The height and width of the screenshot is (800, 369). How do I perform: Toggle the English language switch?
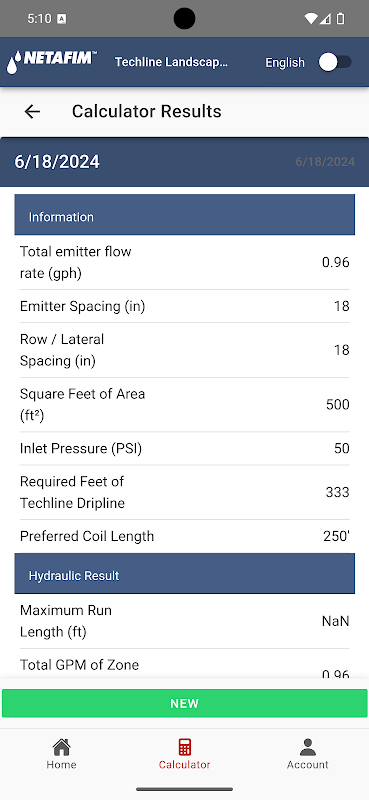(x=335, y=62)
